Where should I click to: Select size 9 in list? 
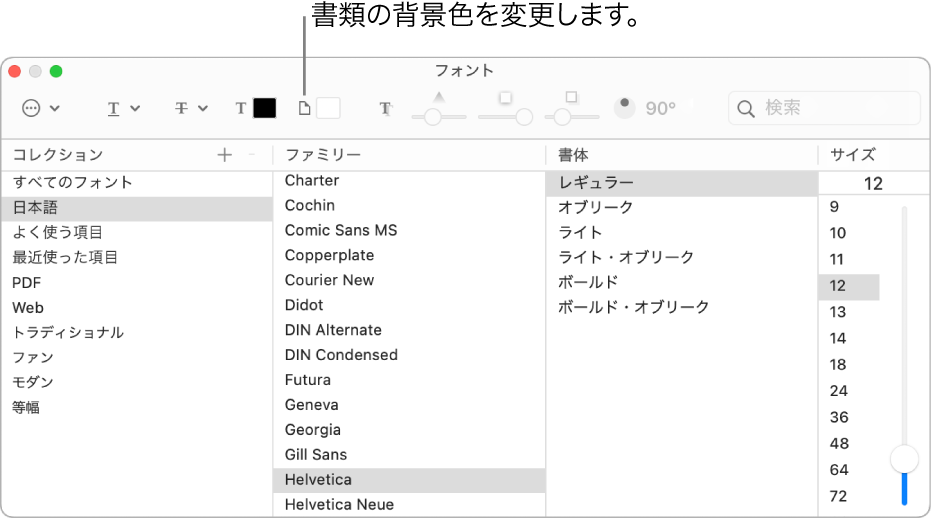coord(849,207)
